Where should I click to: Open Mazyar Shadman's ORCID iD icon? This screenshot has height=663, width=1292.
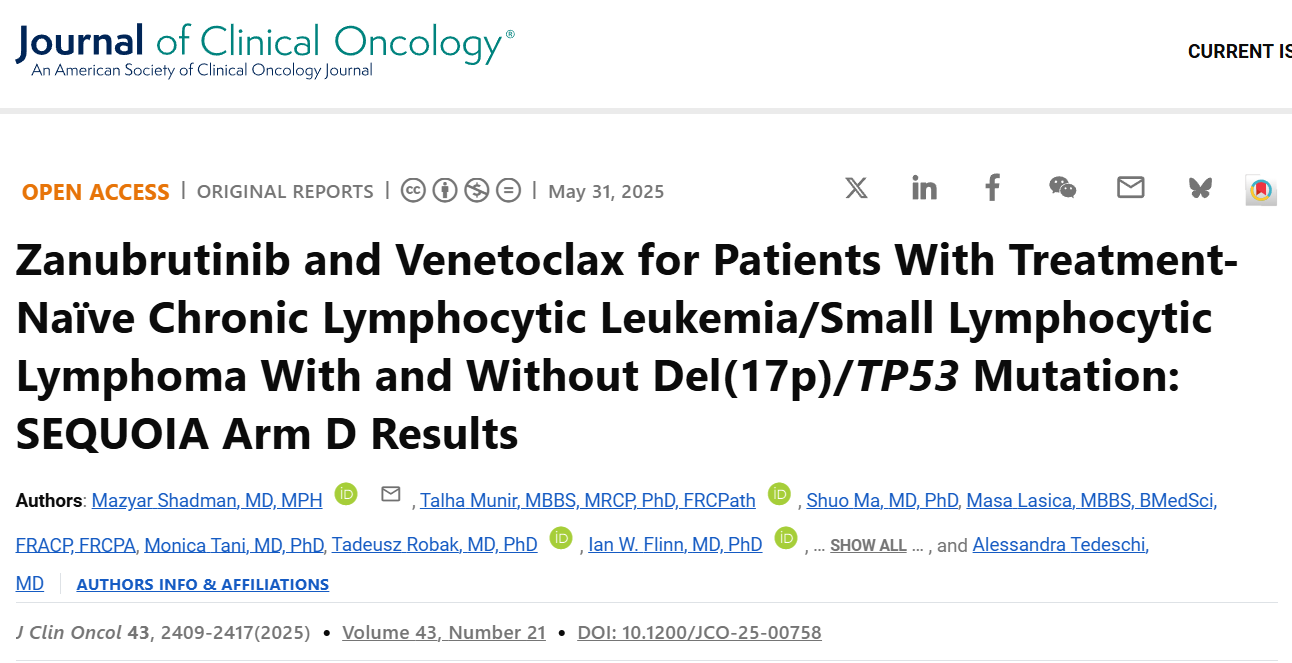tap(346, 494)
